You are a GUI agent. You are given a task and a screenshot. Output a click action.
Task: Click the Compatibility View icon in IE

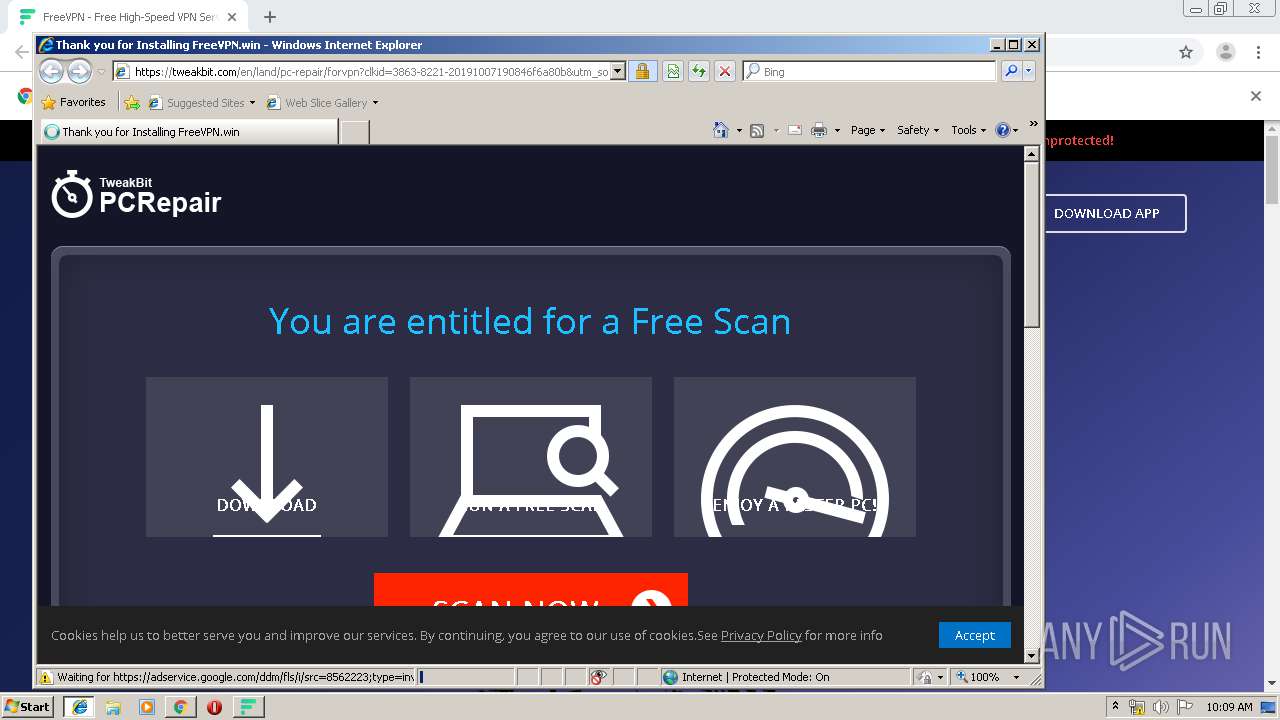pyautogui.click(x=673, y=71)
